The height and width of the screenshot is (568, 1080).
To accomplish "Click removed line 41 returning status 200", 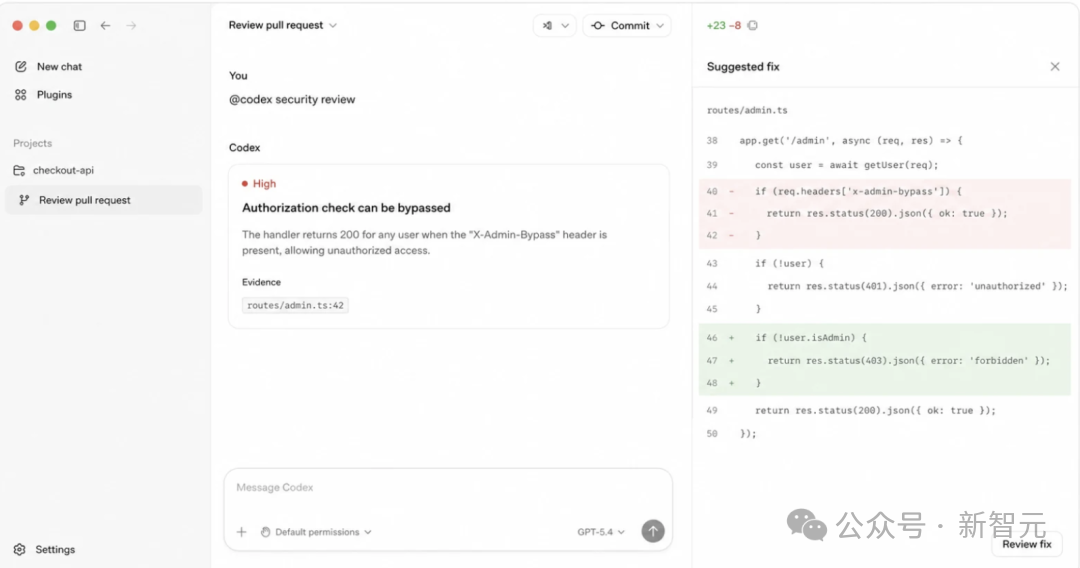I will (884, 213).
